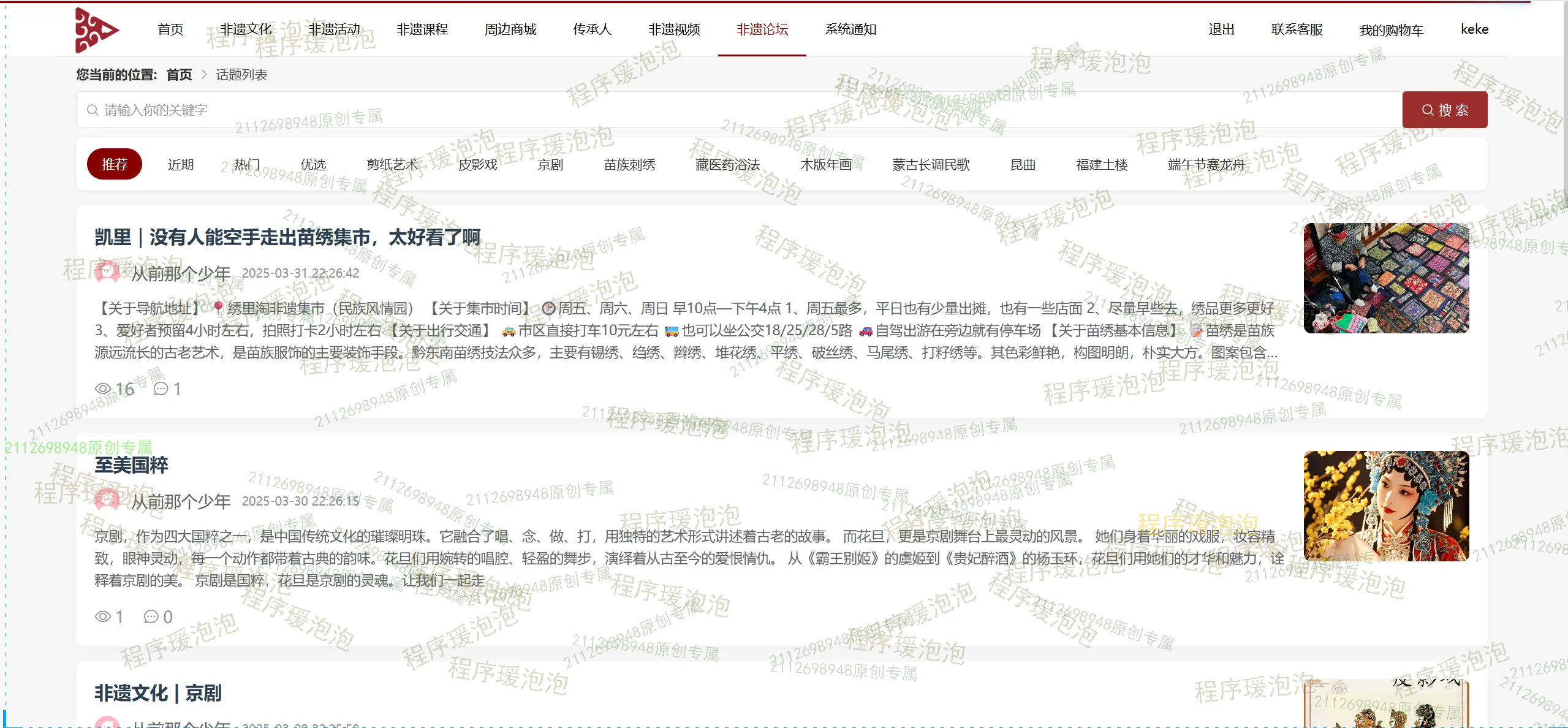Select the 京剧 category tab
The height and width of the screenshot is (728, 1568).
(x=550, y=164)
